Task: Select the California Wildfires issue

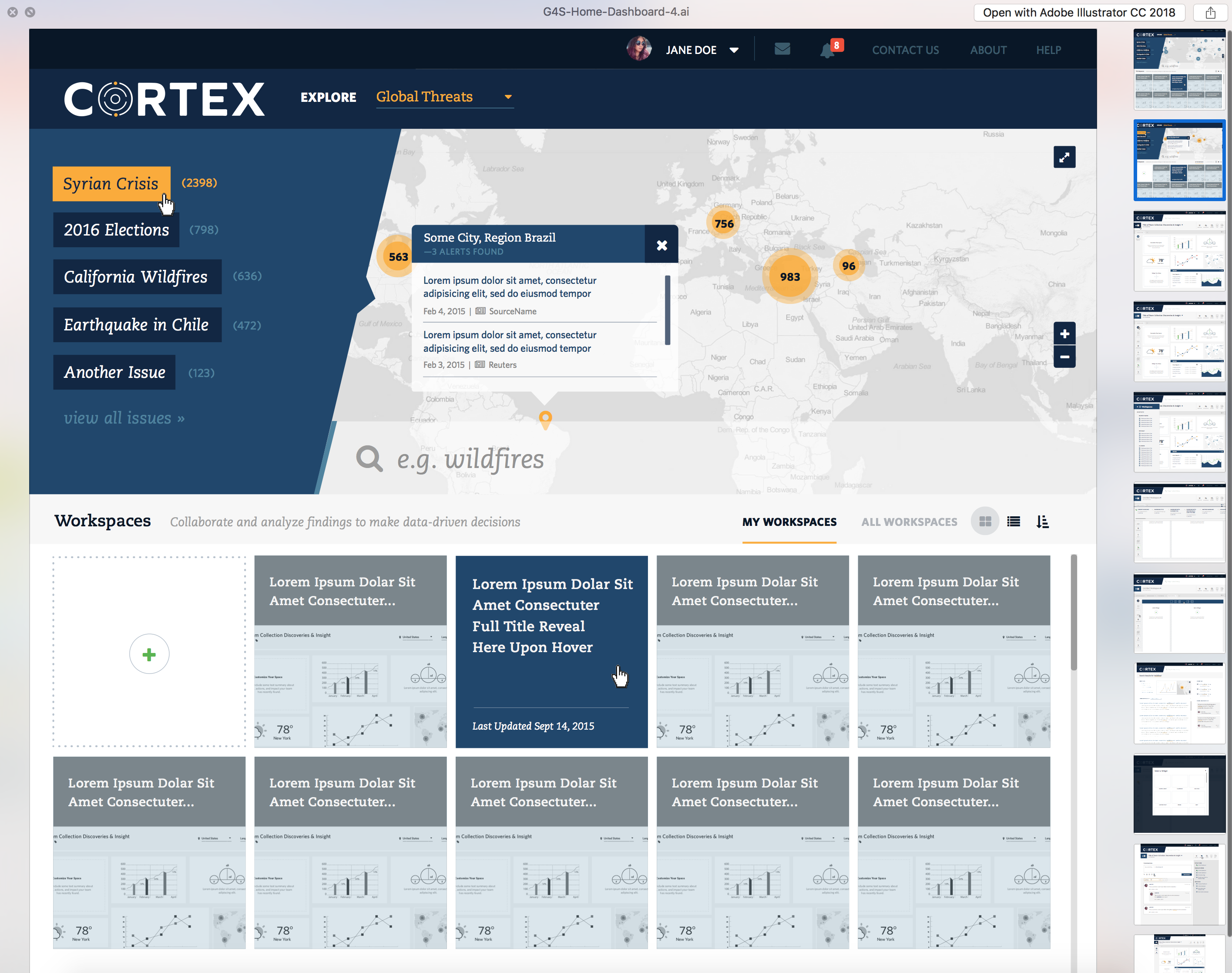Action: click(x=137, y=277)
